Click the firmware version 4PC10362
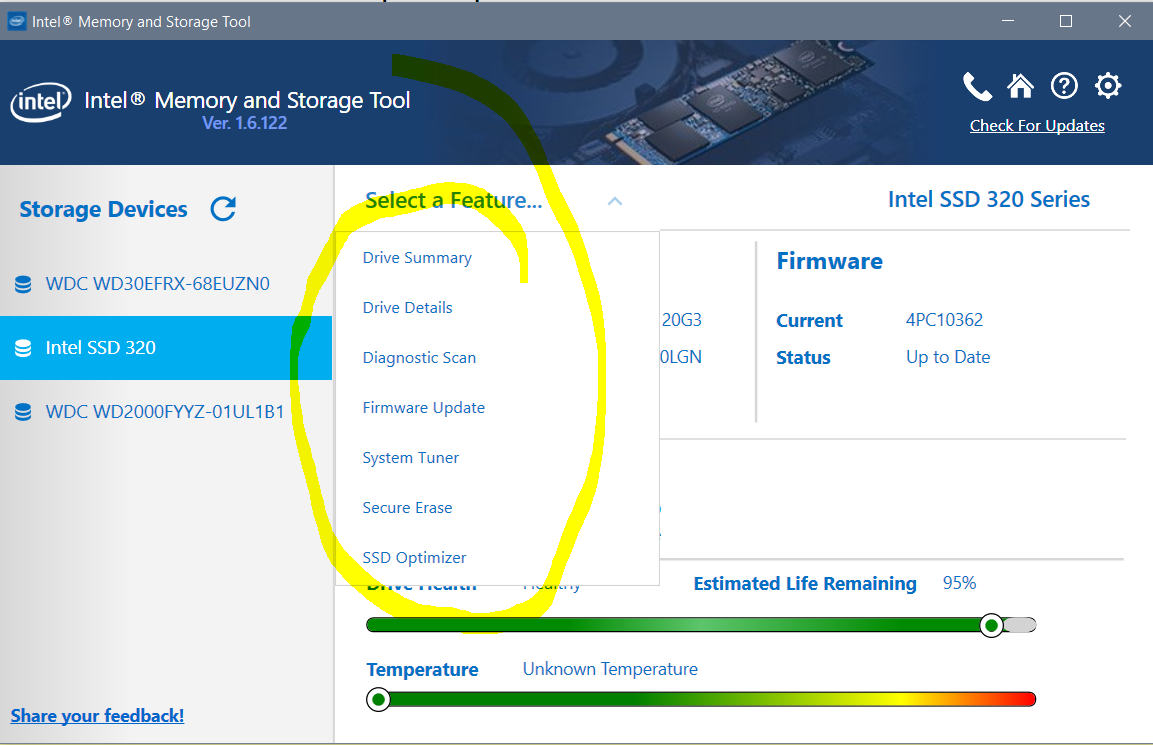 944,320
